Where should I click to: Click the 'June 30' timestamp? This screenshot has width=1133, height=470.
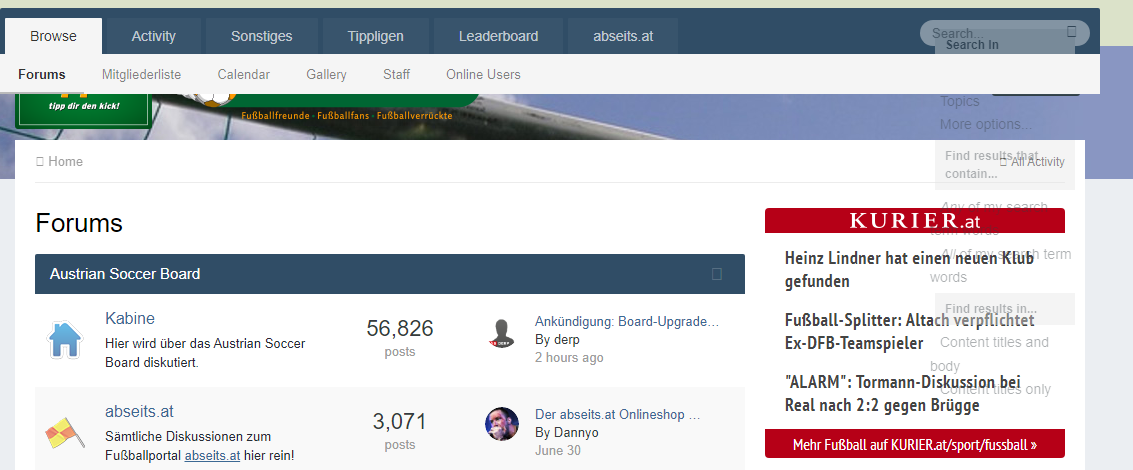(x=558, y=450)
